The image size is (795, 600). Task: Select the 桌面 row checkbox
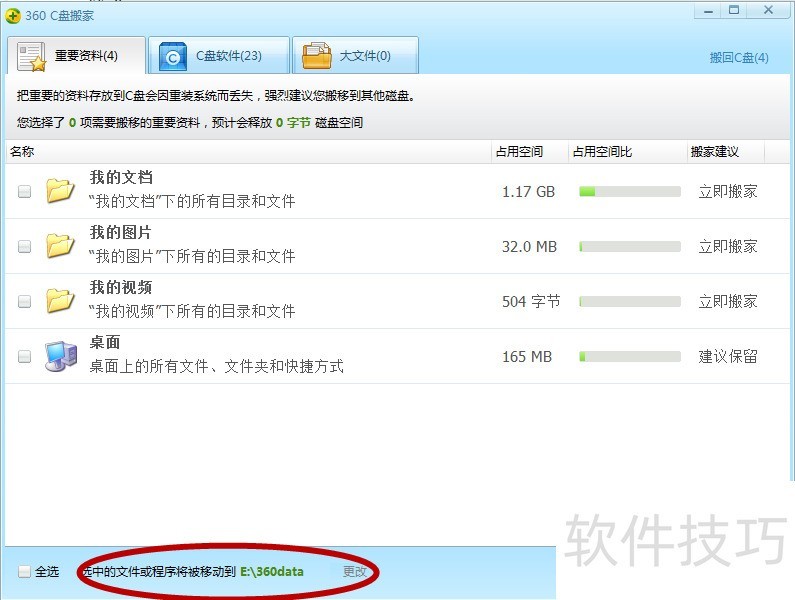click(25, 356)
